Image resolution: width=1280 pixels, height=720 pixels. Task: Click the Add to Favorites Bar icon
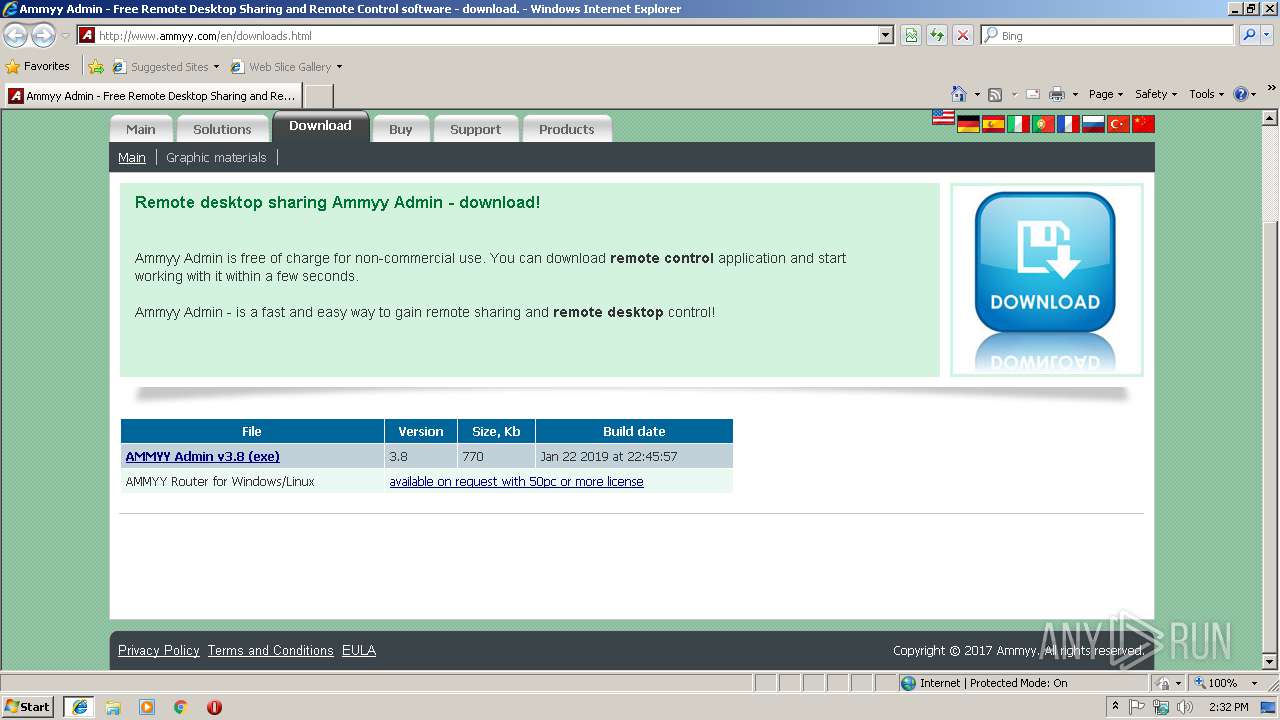click(96, 67)
